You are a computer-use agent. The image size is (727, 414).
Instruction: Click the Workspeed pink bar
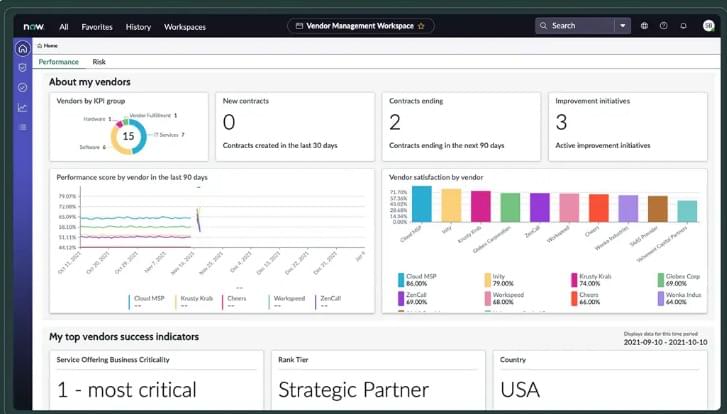pyautogui.click(x=569, y=208)
